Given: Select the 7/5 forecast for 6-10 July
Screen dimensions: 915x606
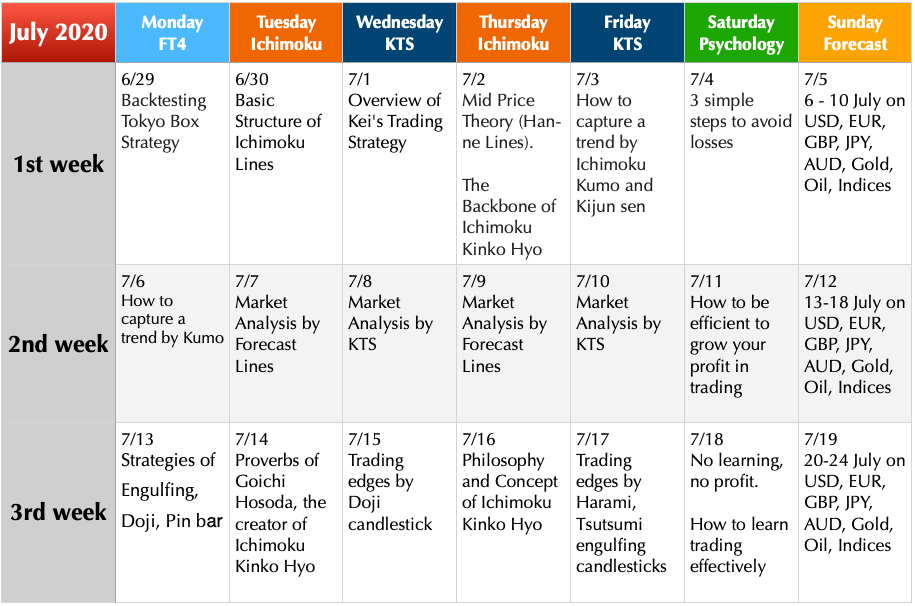Looking at the screenshot, I should point(855,163).
